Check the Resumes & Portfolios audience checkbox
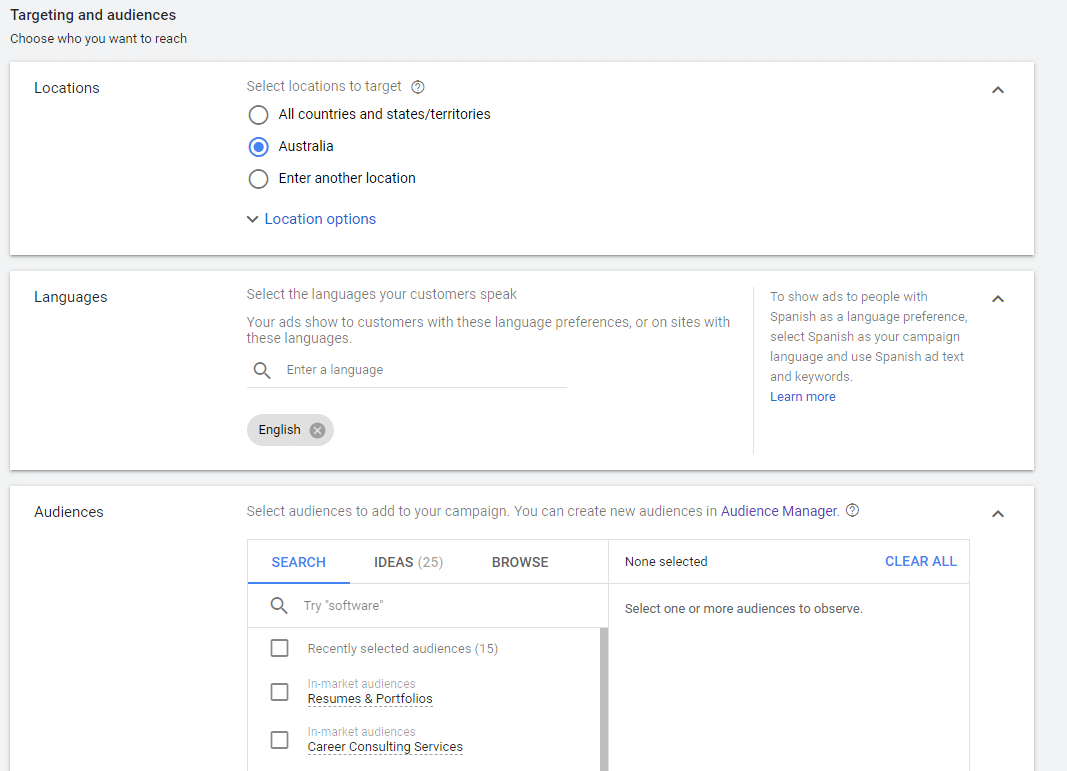This screenshot has height=771, width=1067. click(x=280, y=692)
